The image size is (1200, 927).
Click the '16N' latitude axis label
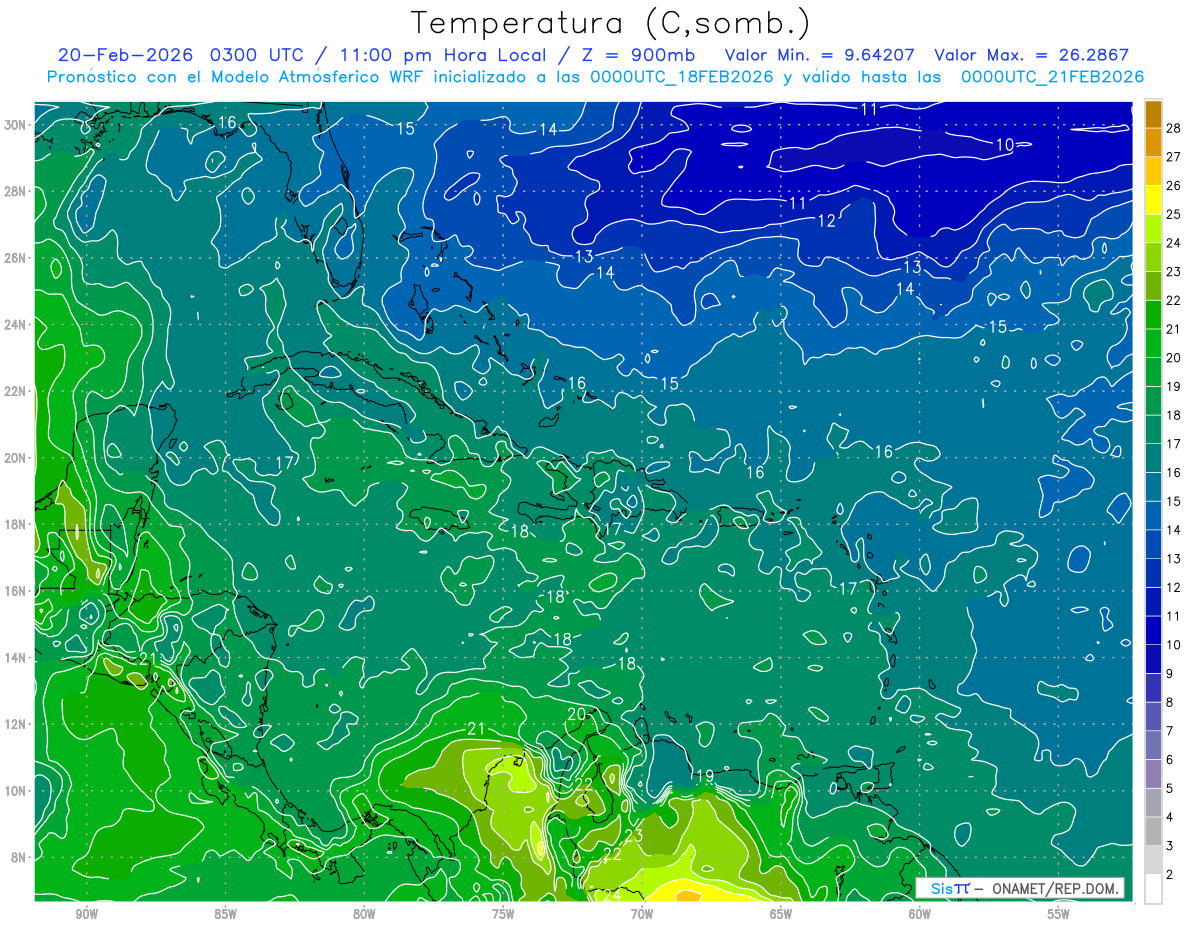(17, 591)
